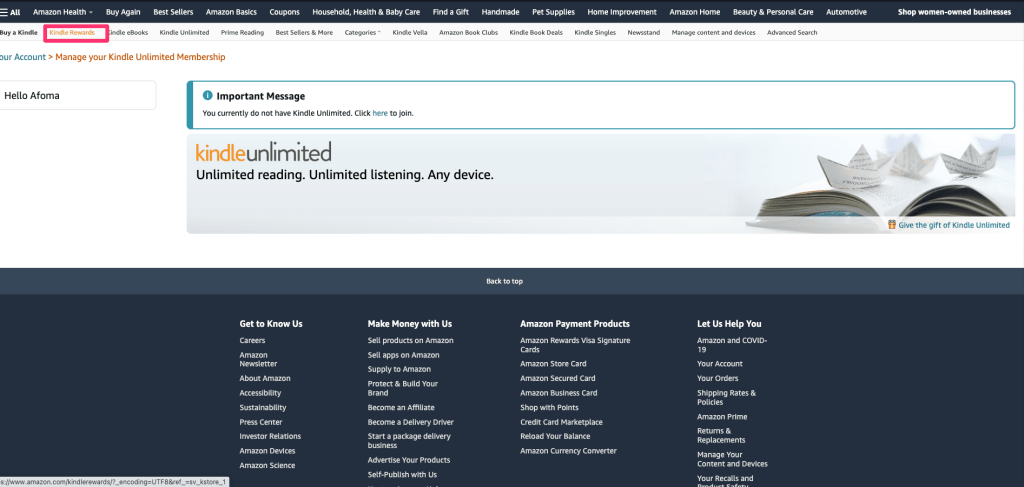Click Become a Delivery Driver

tap(410, 422)
